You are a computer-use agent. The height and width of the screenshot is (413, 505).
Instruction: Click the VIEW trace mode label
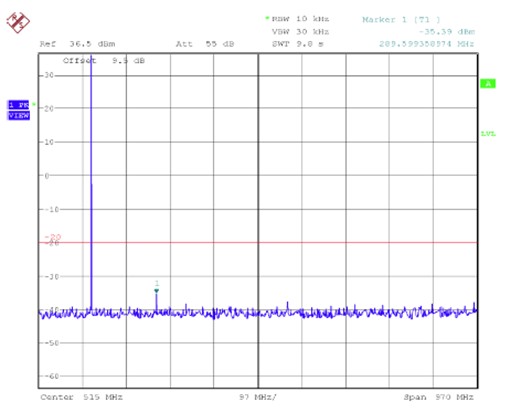(19, 116)
